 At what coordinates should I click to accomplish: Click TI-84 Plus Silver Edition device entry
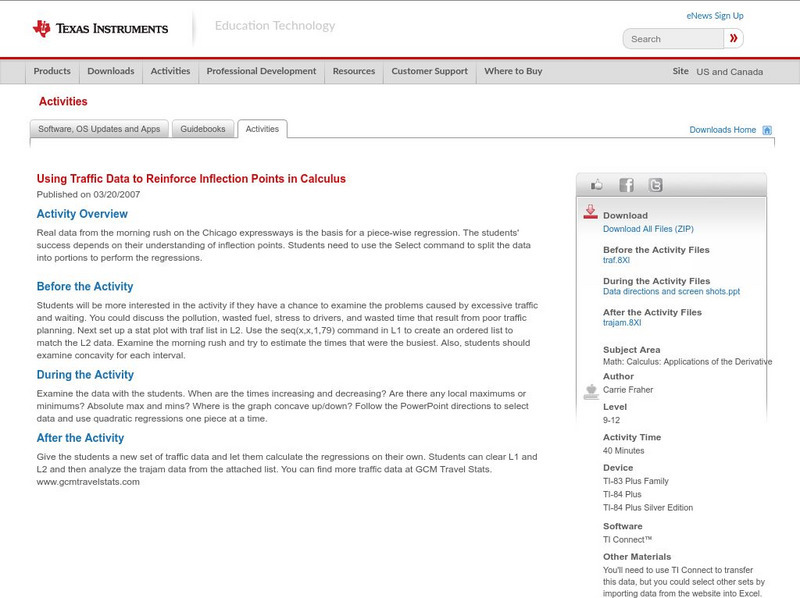tap(648, 508)
